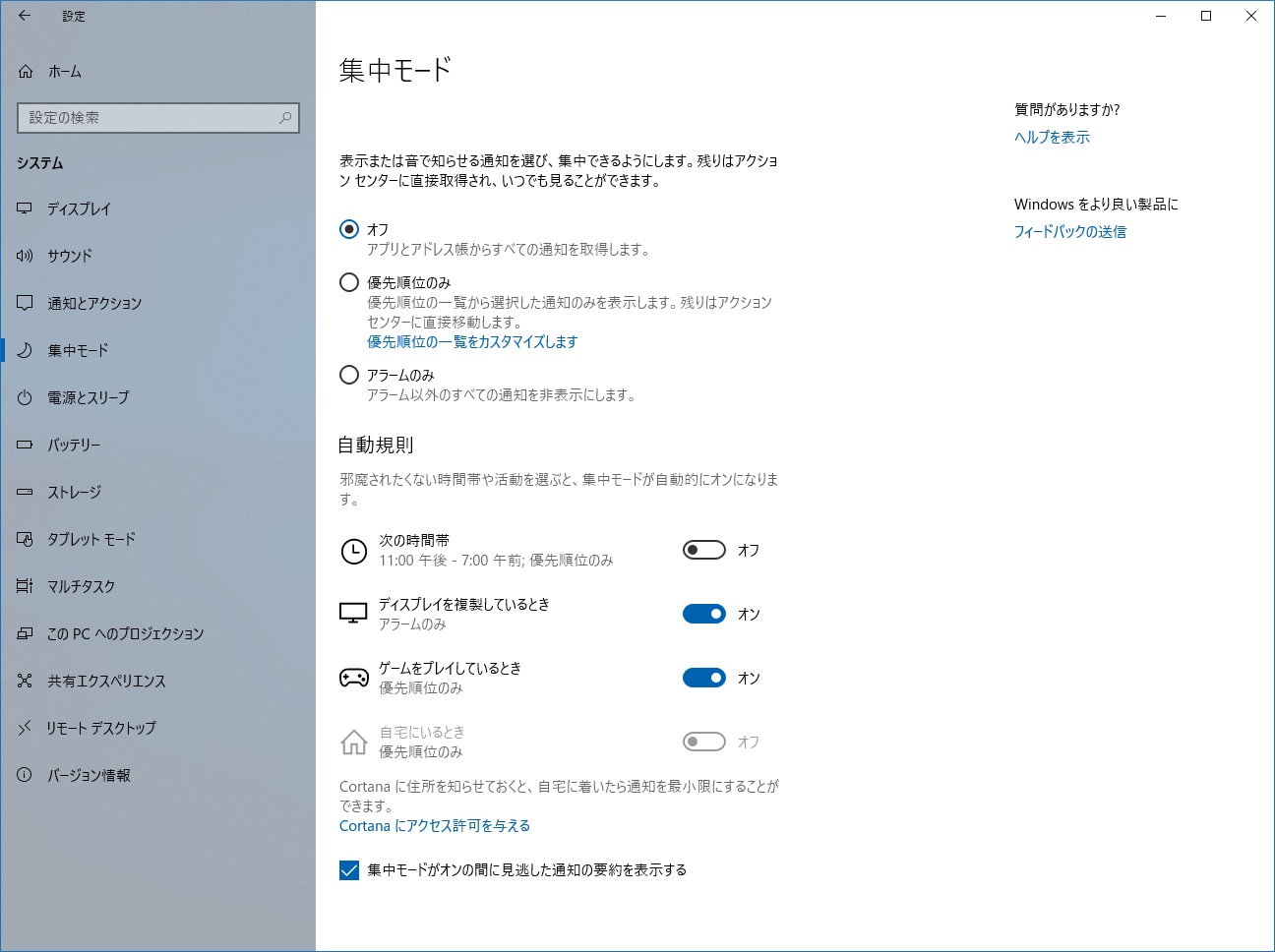1275x952 pixels.
Task: Open マルチタスク settings page
Action: 157,586
